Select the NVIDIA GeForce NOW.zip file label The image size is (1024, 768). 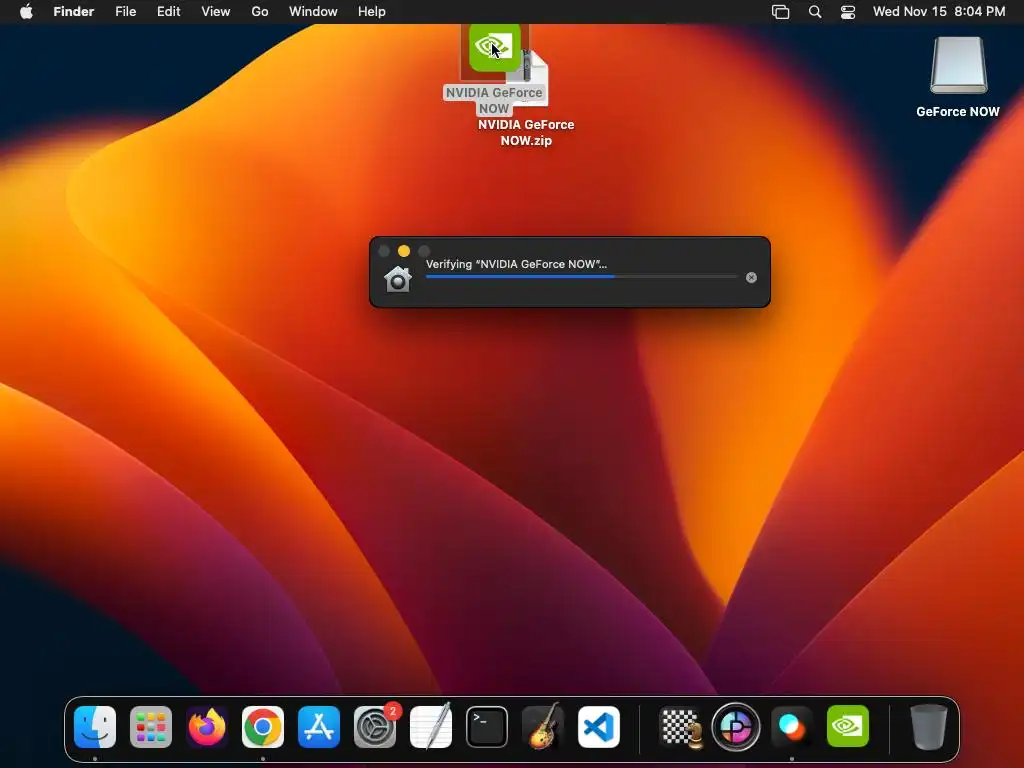[x=526, y=133]
